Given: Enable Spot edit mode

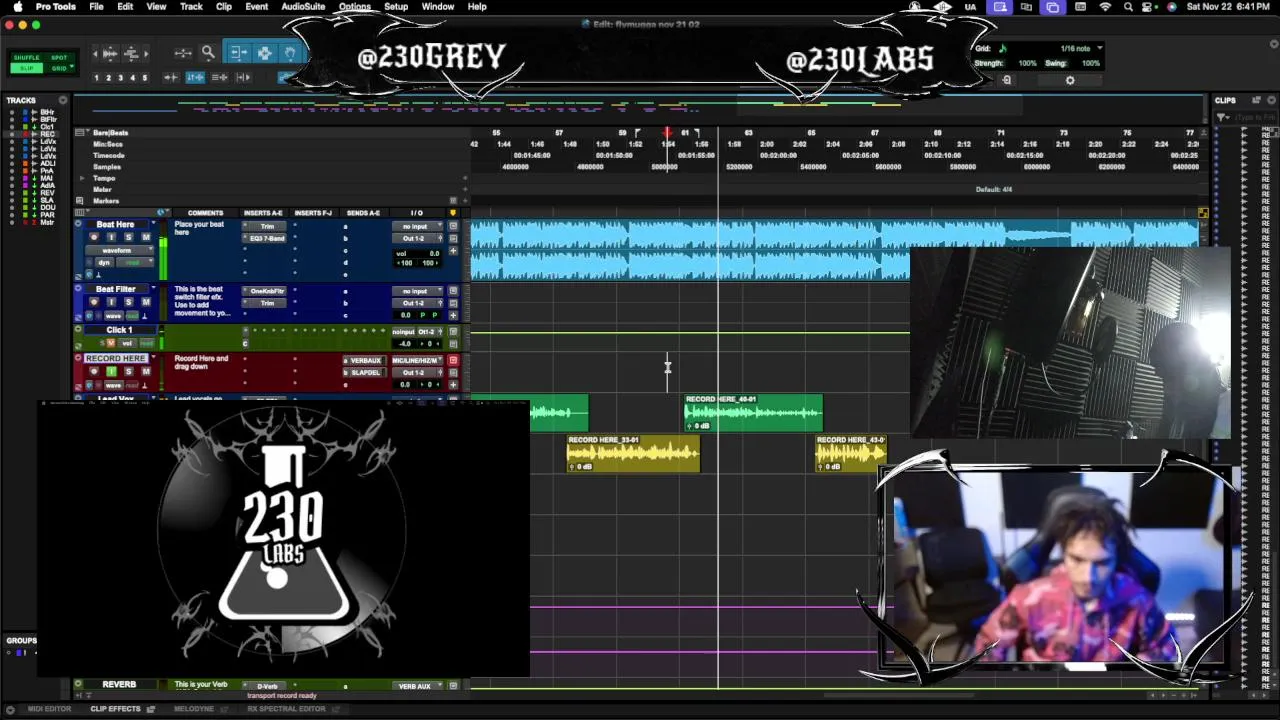Looking at the screenshot, I should [x=59, y=57].
